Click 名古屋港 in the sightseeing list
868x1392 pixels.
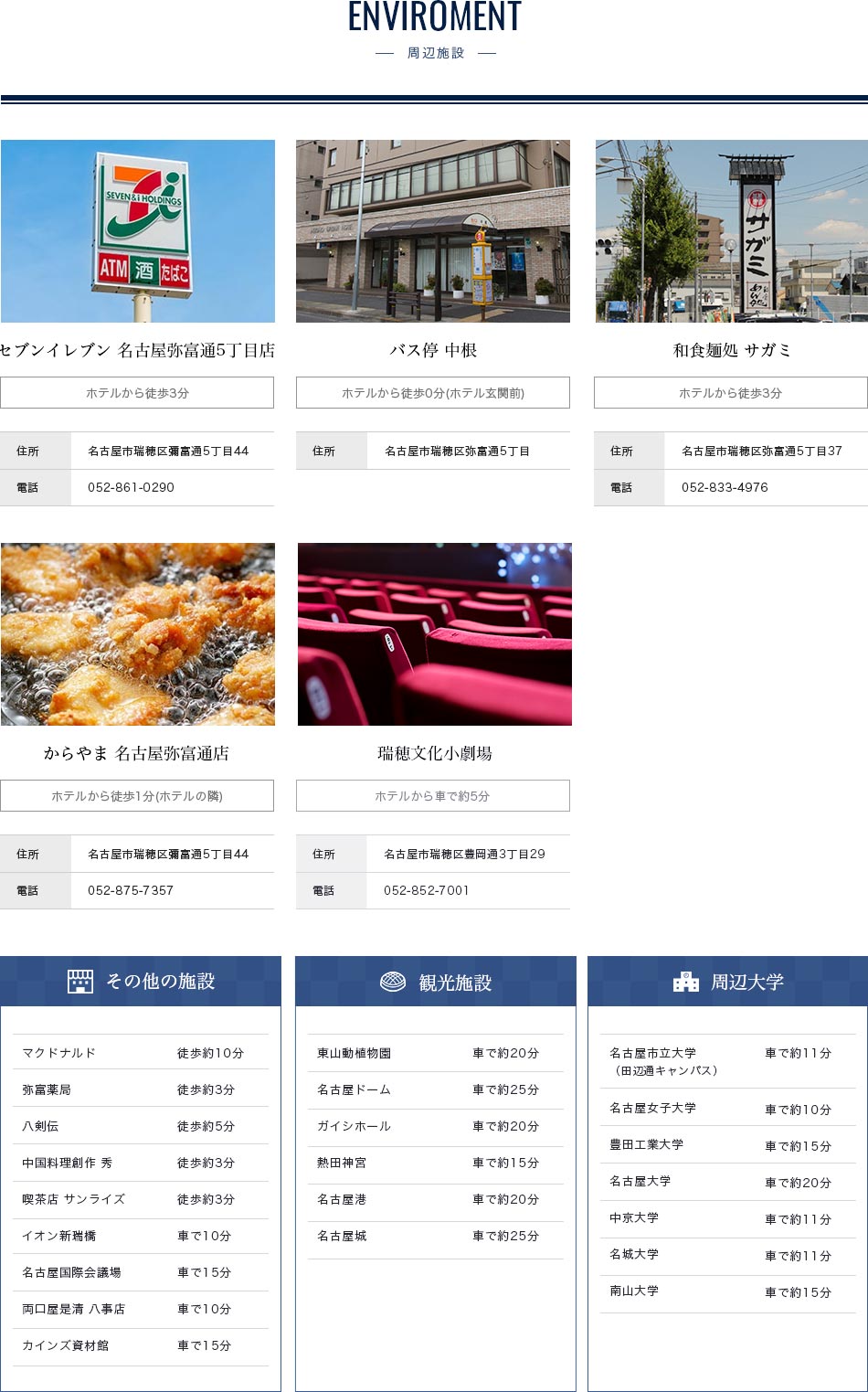tap(342, 1199)
